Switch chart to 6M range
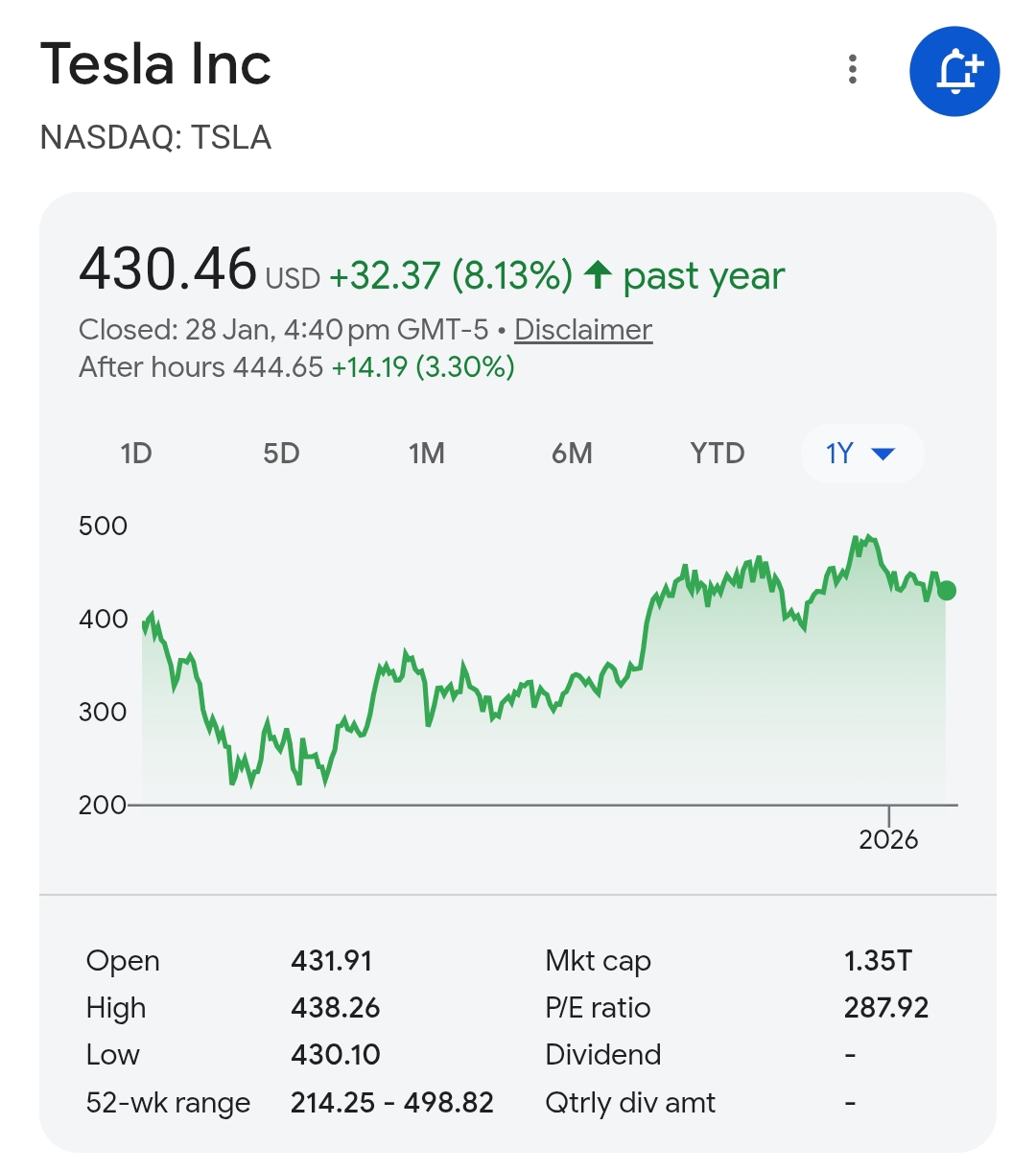The image size is (1036, 1171). click(572, 454)
